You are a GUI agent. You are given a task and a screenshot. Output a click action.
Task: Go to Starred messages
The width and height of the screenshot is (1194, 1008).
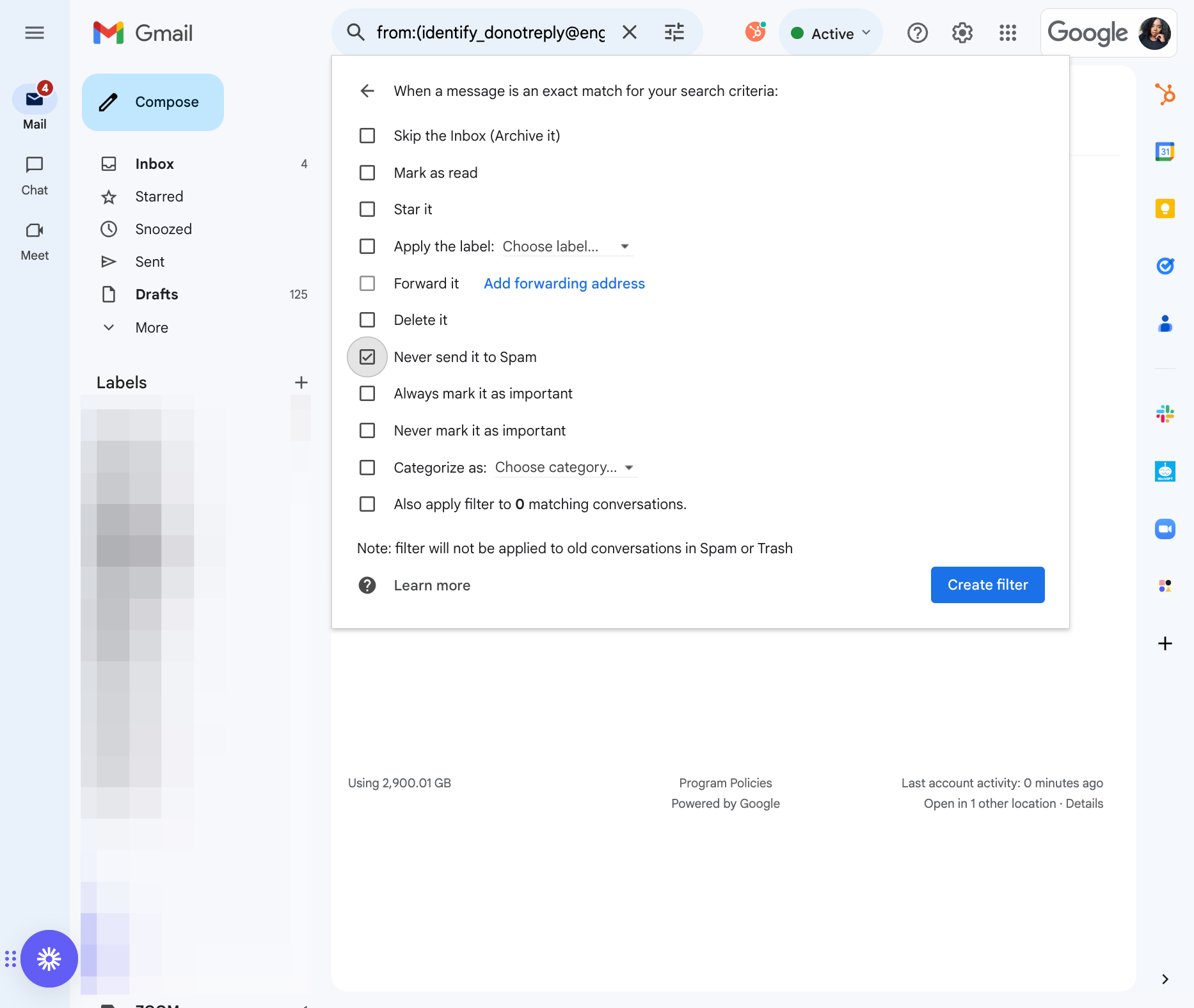coord(159,196)
